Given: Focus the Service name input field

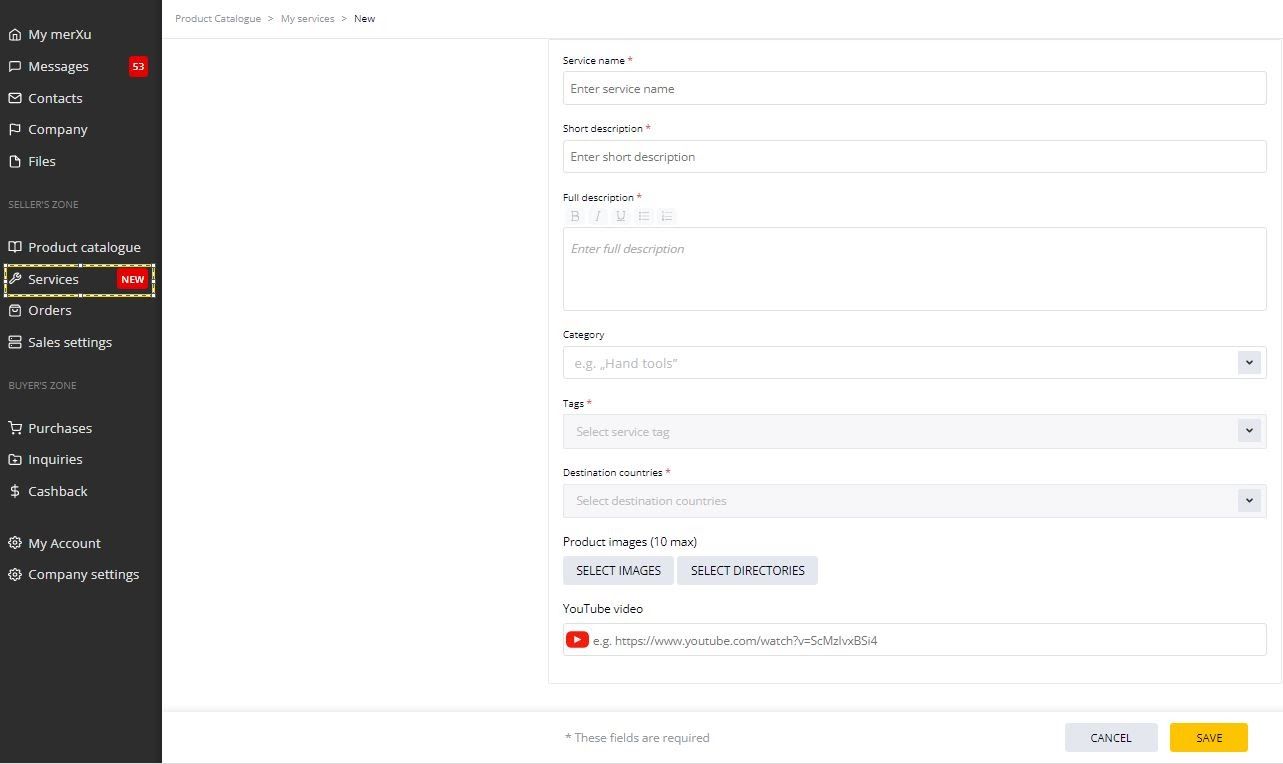Looking at the screenshot, I should [914, 88].
